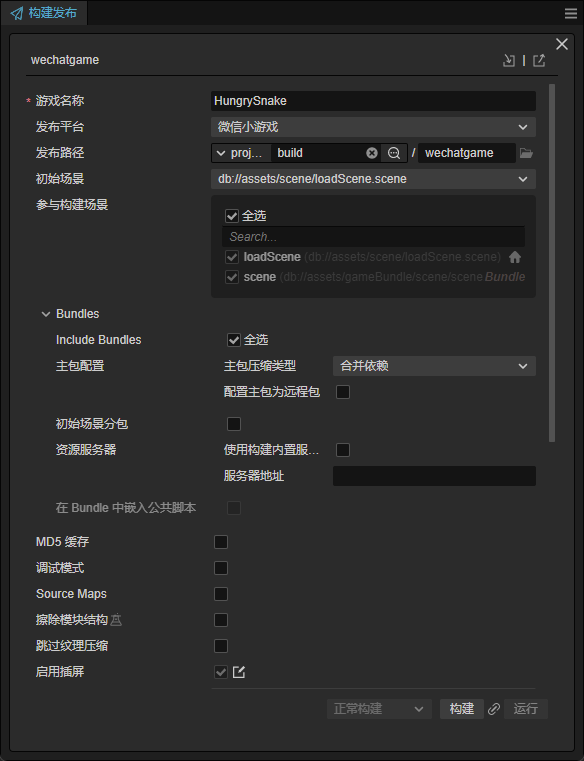Click the 服务器地址 input field

pos(434,476)
